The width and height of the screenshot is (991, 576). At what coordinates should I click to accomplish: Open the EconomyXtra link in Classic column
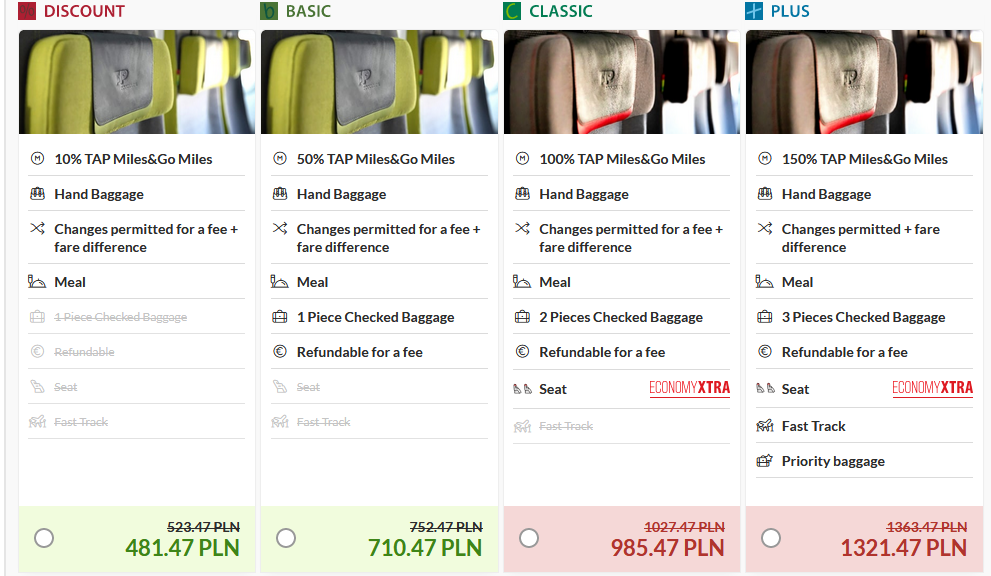(x=690, y=388)
